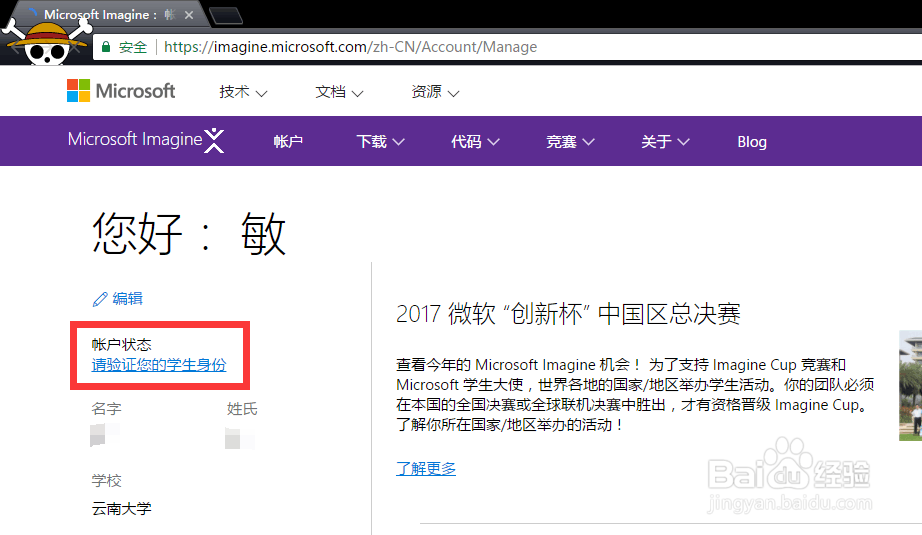Image resolution: width=922 pixels, height=535 pixels.
Task: Select the Microsoft Imagine browser tab
Action: (106, 15)
